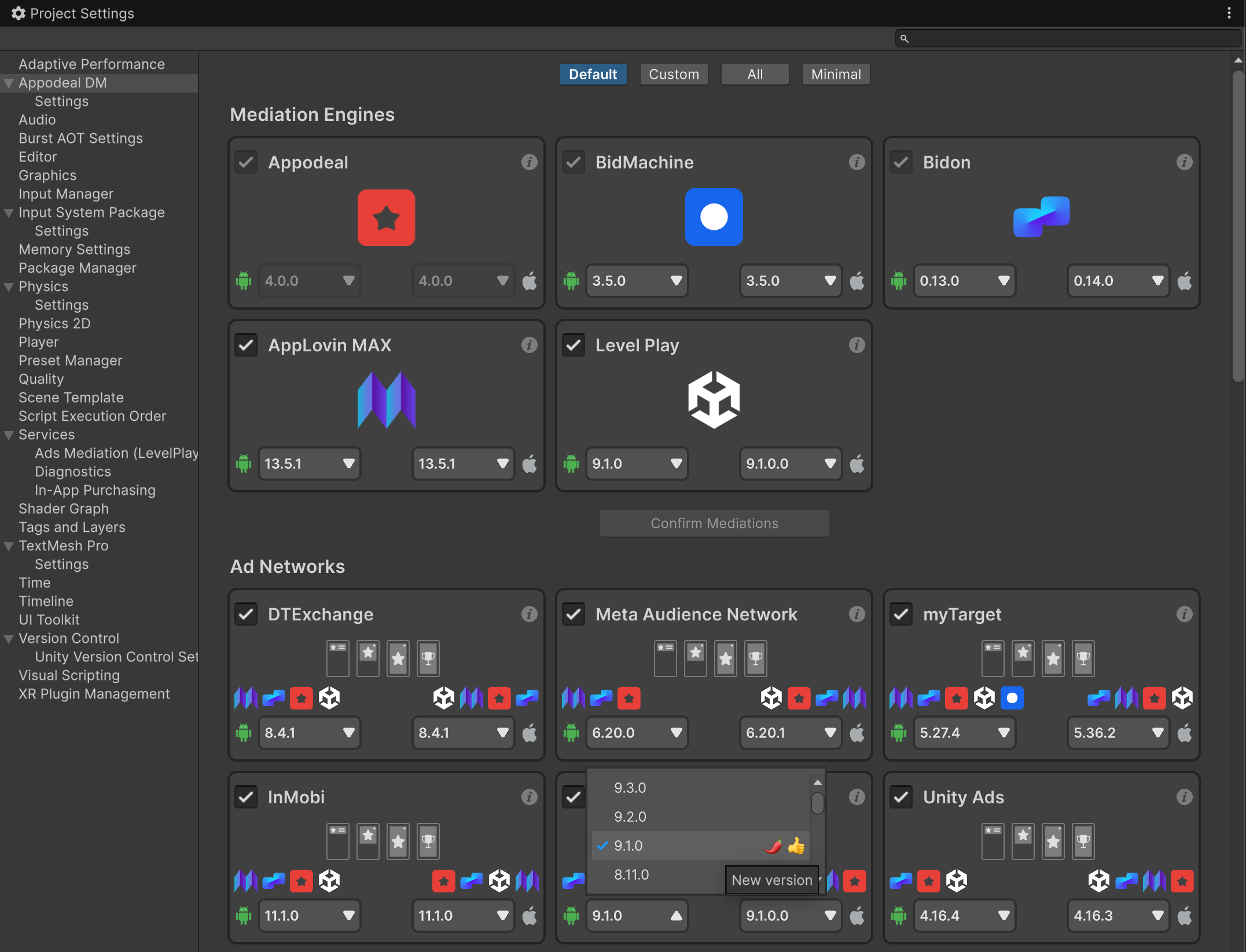Disable the myTarget checkbox
Viewport: 1246px width, 952px height.
click(x=901, y=615)
